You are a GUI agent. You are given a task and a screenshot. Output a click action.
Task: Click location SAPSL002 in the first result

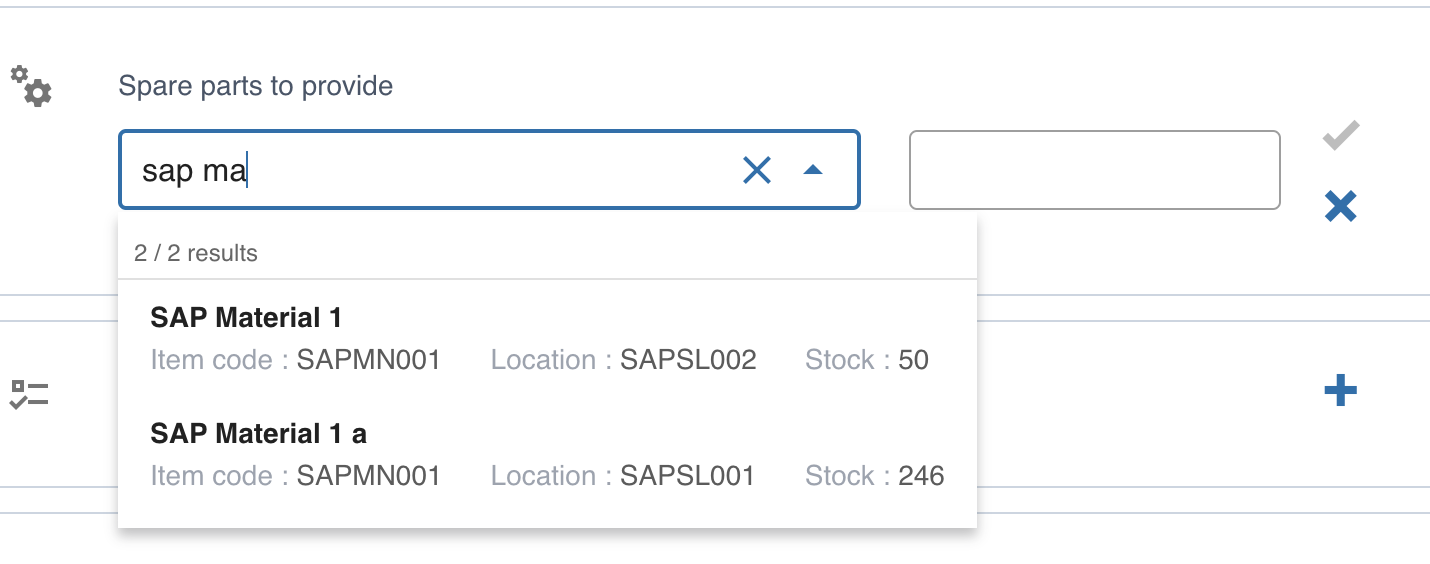tap(688, 360)
